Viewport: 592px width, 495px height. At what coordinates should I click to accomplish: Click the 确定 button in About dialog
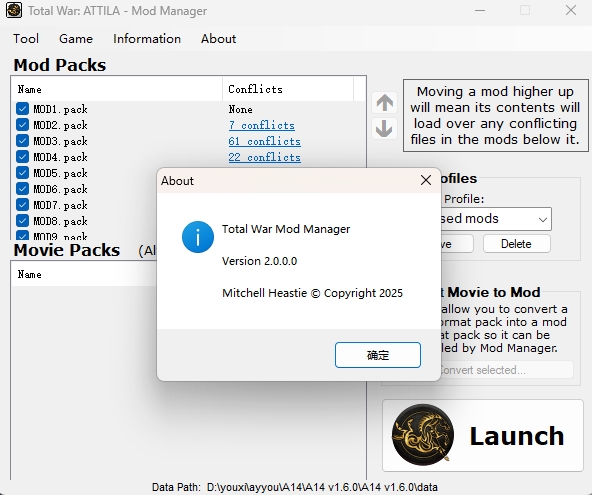pos(378,355)
